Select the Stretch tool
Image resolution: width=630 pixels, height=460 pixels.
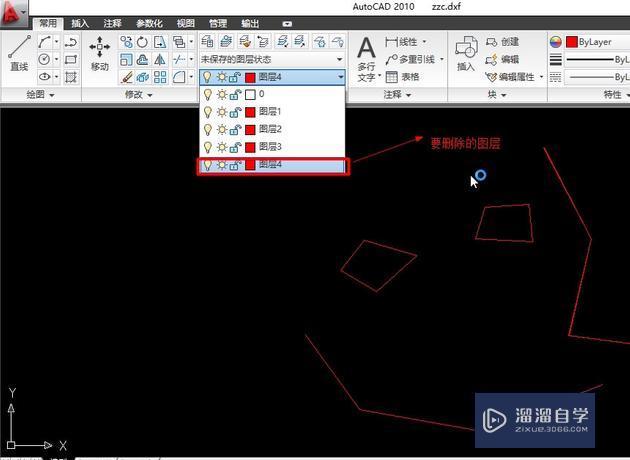(160, 42)
